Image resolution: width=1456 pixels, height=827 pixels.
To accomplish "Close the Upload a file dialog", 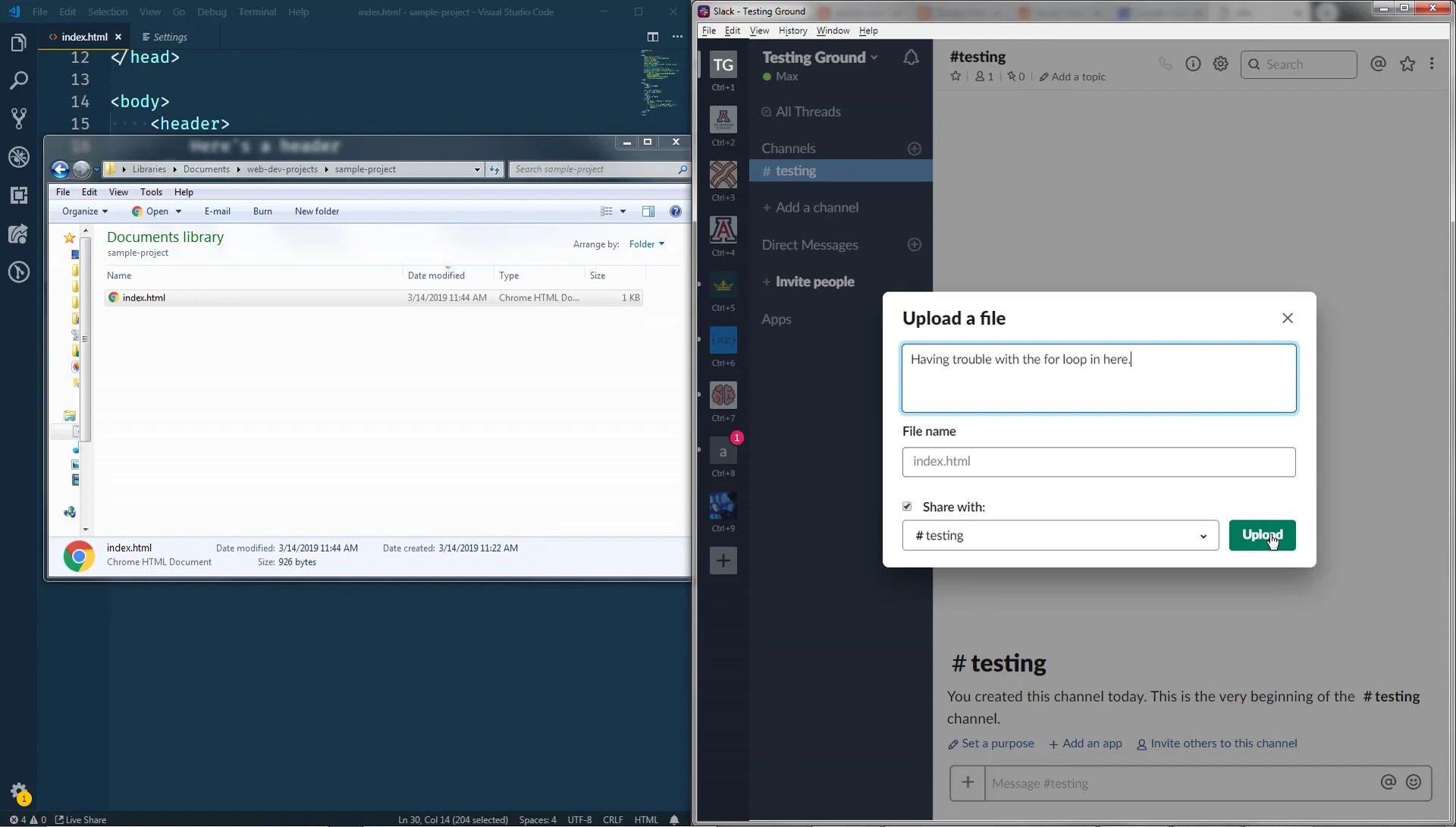I will [1288, 318].
